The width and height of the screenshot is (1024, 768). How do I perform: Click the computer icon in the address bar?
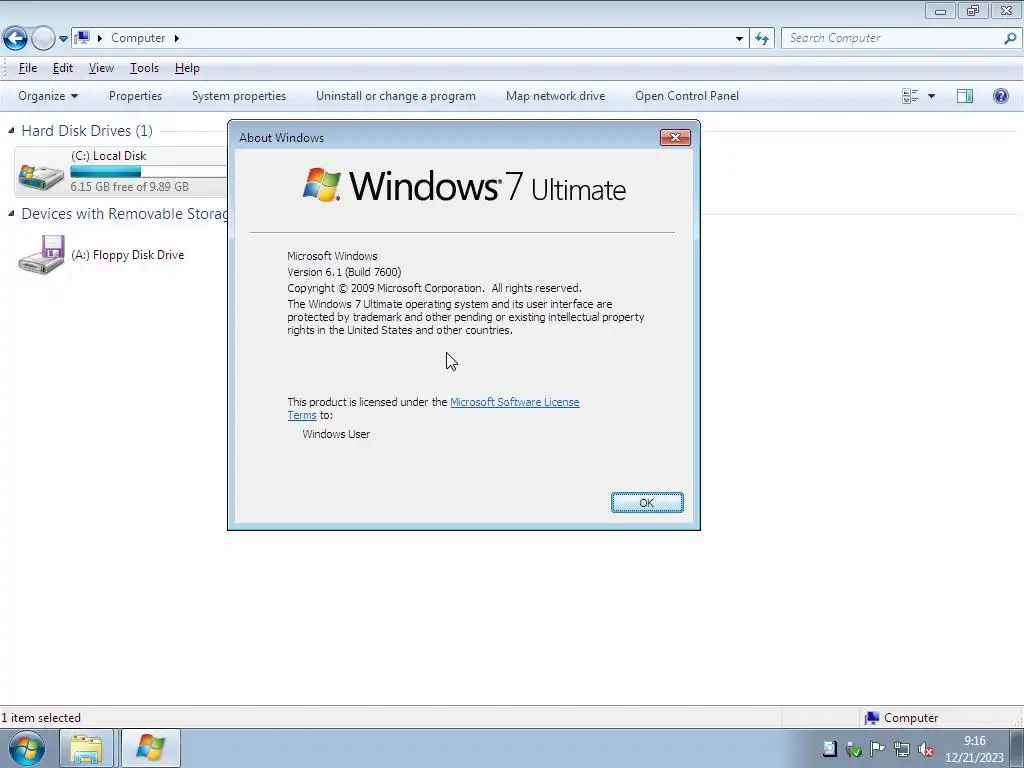pyautogui.click(x=82, y=38)
